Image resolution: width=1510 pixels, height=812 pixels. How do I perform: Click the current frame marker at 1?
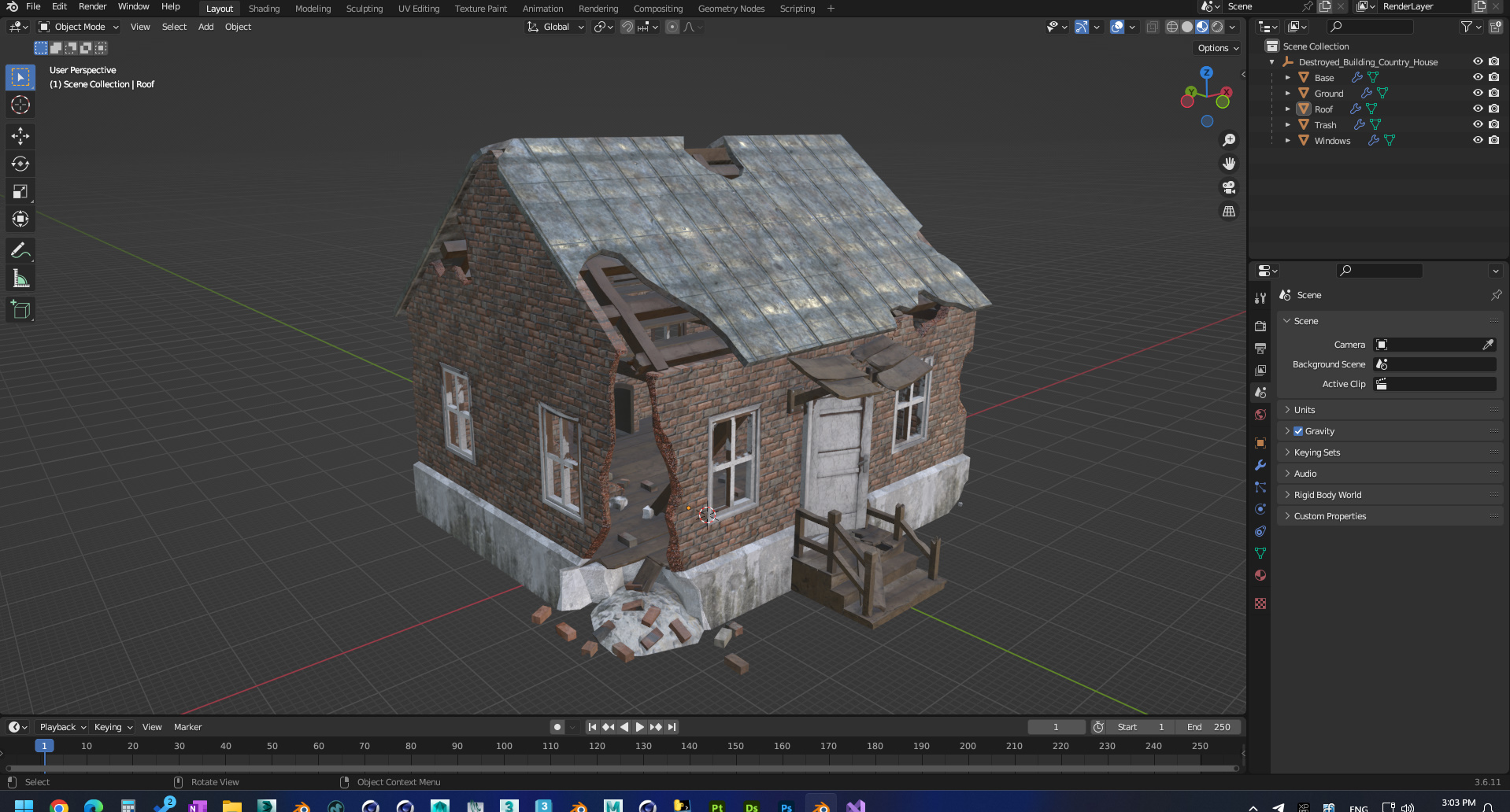pos(44,746)
